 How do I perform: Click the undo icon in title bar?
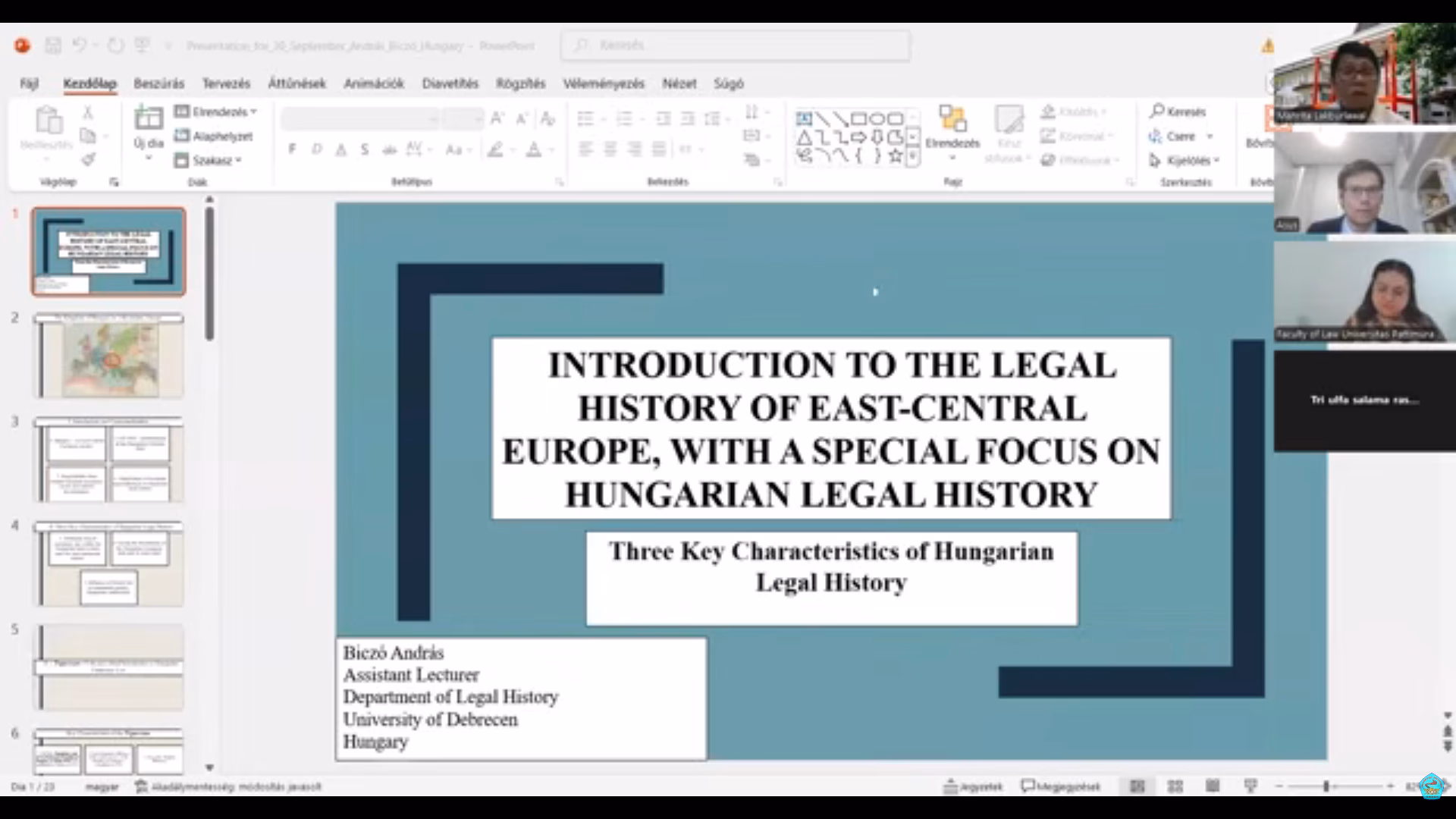tap(79, 45)
